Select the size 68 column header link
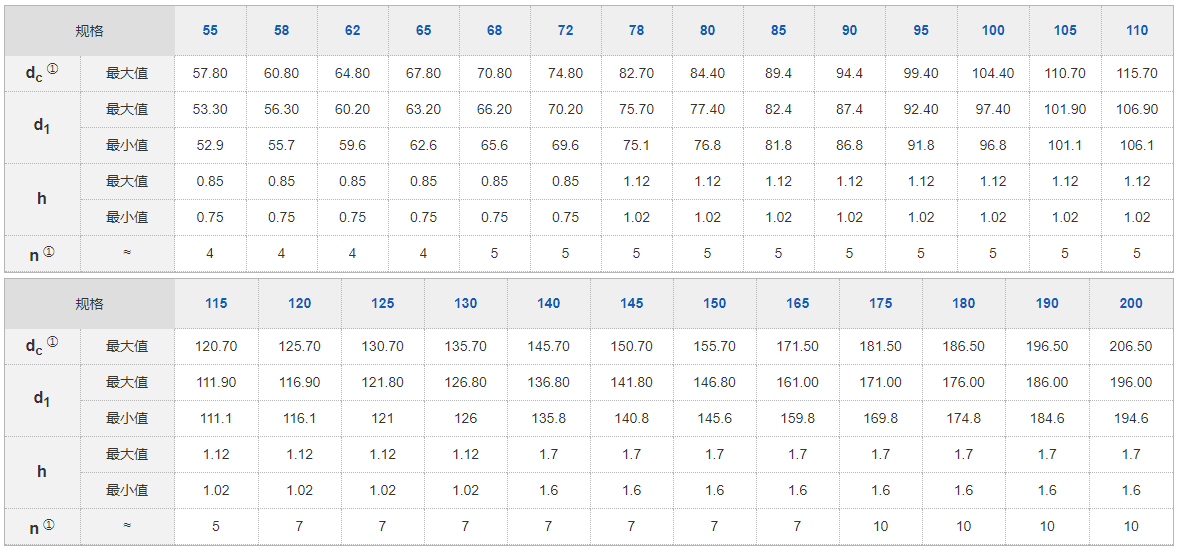 [495, 30]
